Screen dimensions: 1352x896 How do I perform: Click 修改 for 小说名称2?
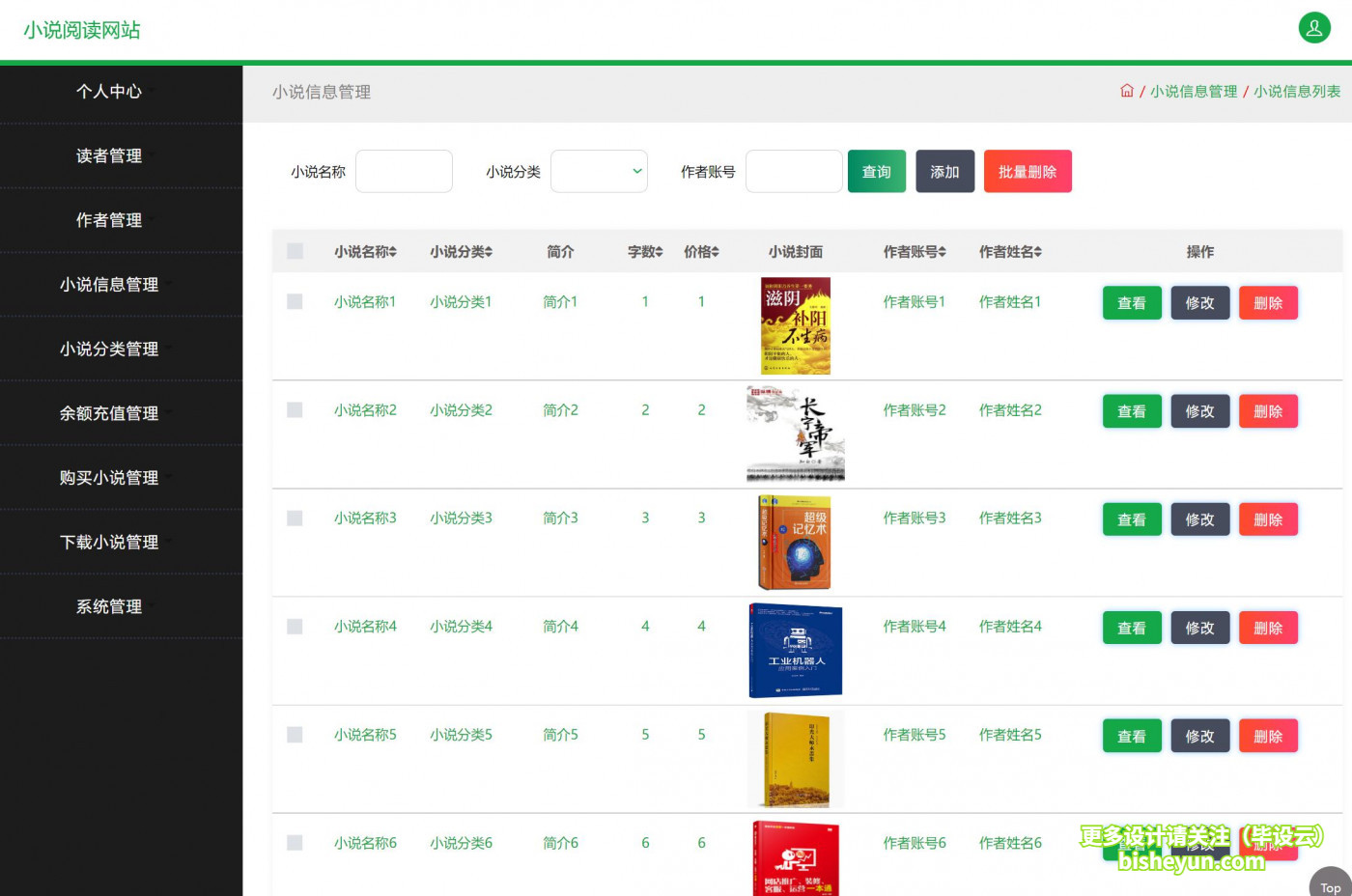pos(1200,410)
